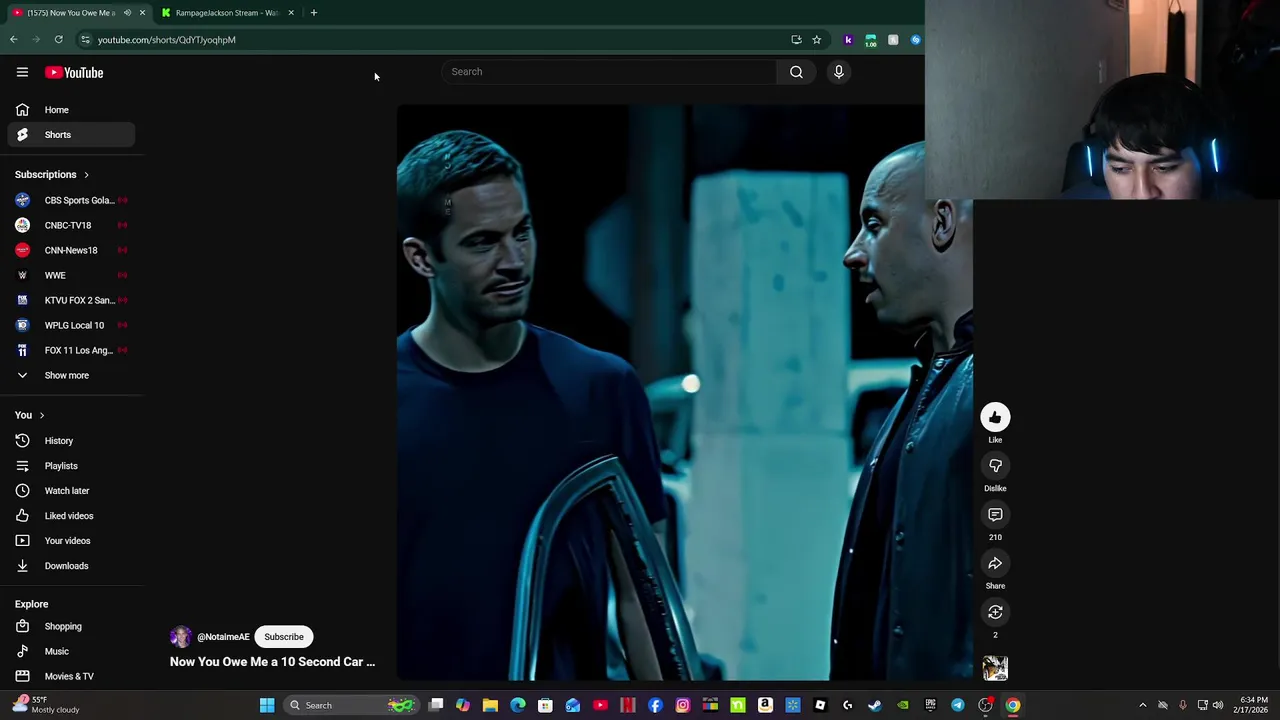Click the search magnifier button
The height and width of the screenshot is (720, 1280).
tap(796, 72)
